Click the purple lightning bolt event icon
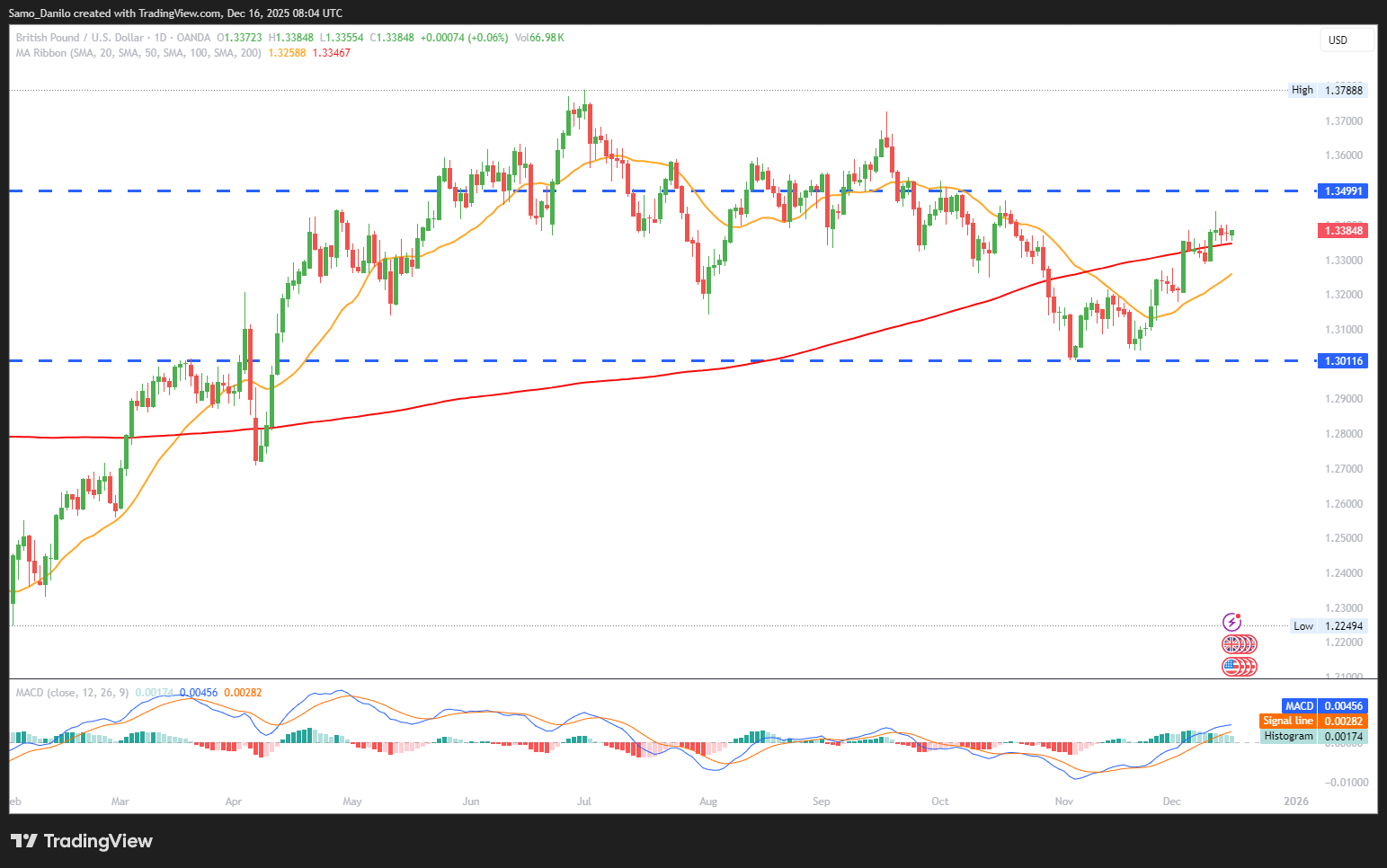The width and height of the screenshot is (1387, 868). click(1231, 622)
